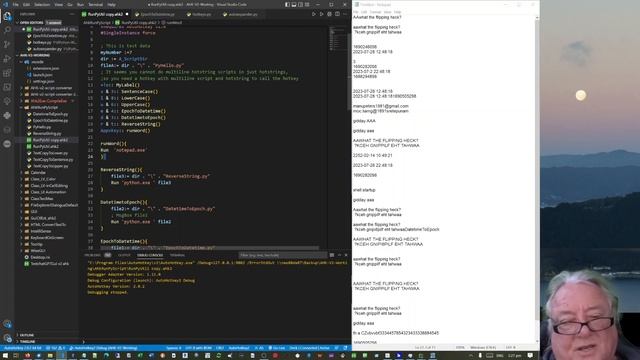Click the CRLF line ending status bar item
The image size is (640, 360).
click(x=220, y=348)
